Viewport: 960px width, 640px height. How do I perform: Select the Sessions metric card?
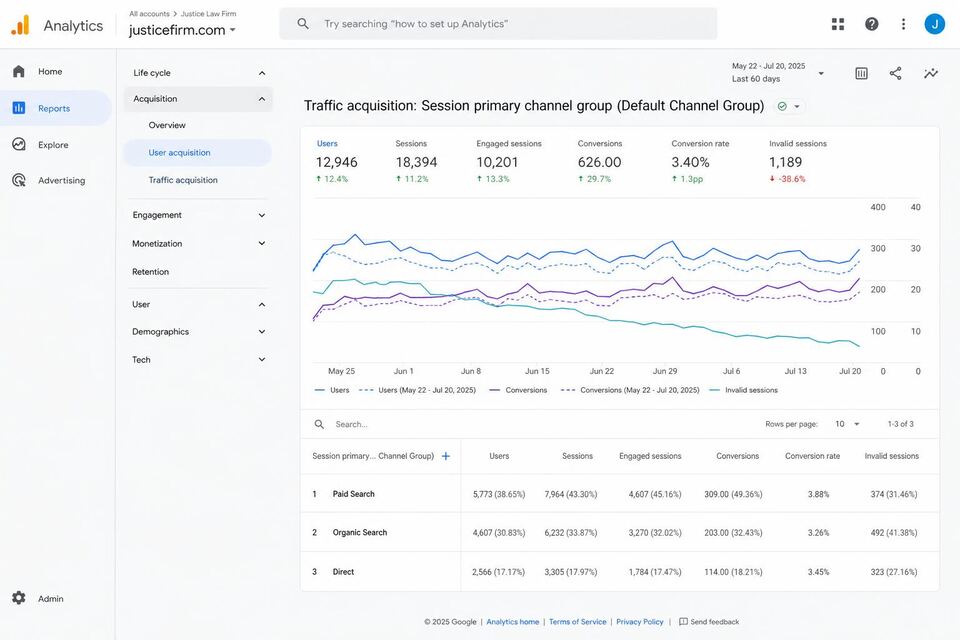[x=416, y=161]
